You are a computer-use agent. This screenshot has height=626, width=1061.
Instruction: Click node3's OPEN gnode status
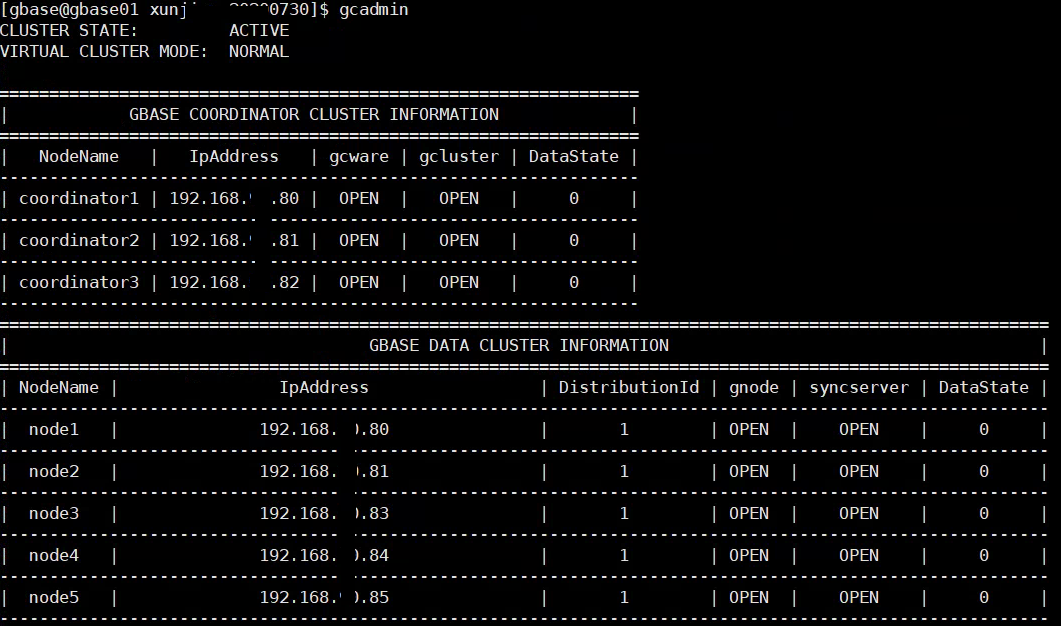[x=750, y=513]
